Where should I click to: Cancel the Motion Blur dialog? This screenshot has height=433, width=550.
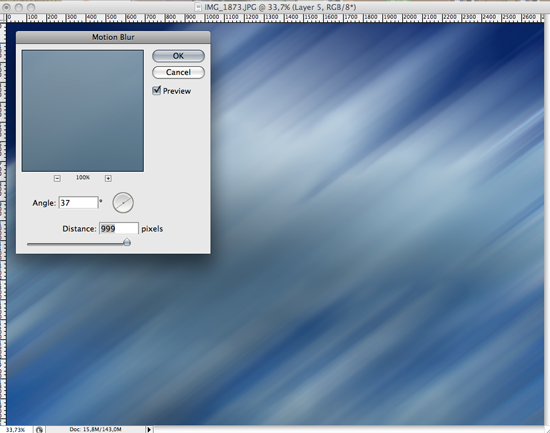click(x=178, y=72)
